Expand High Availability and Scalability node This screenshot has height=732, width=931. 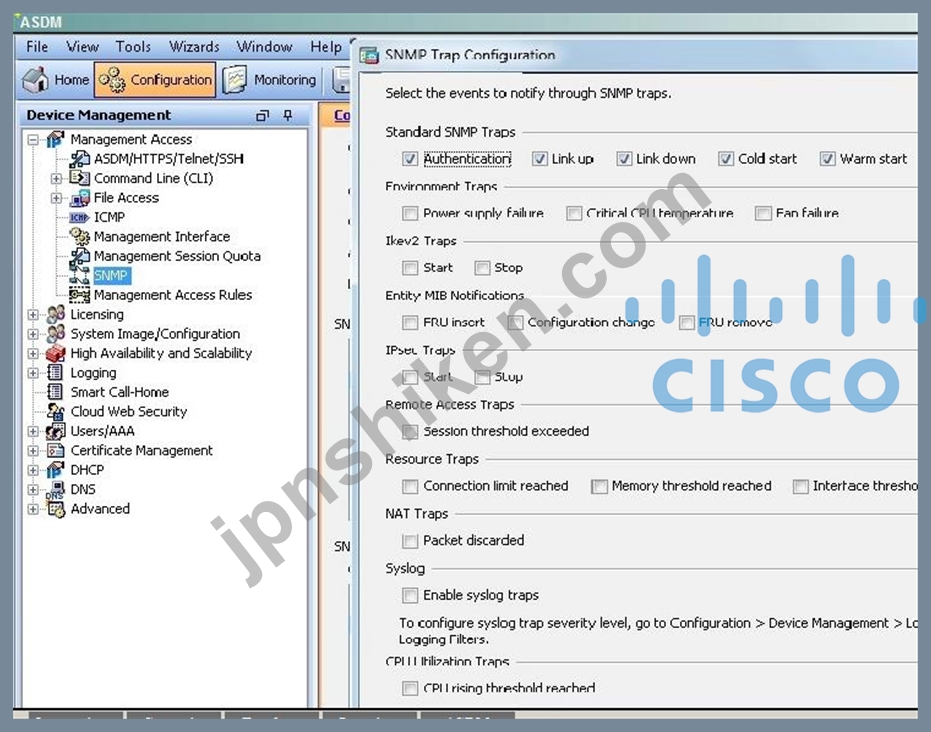pos(33,354)
